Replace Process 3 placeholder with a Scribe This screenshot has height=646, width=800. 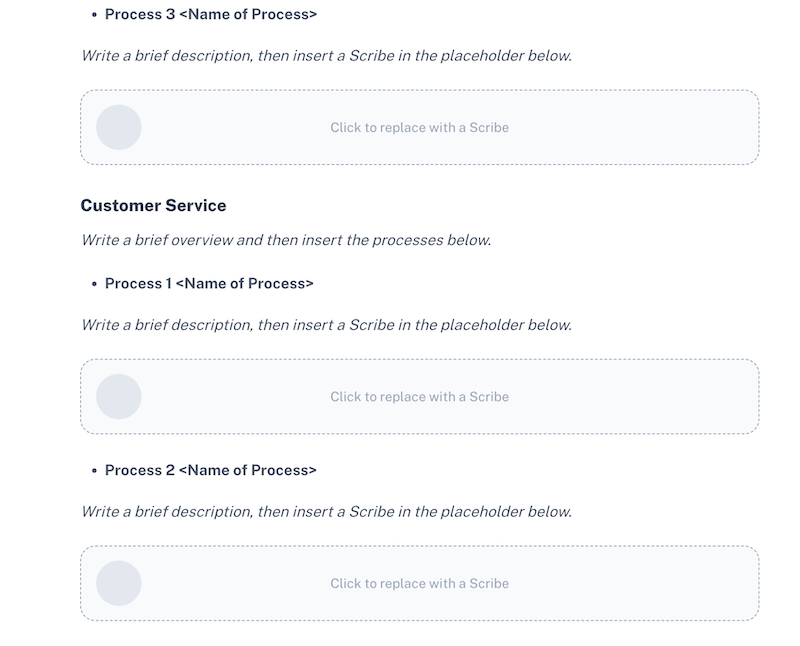tap(419, 128)
